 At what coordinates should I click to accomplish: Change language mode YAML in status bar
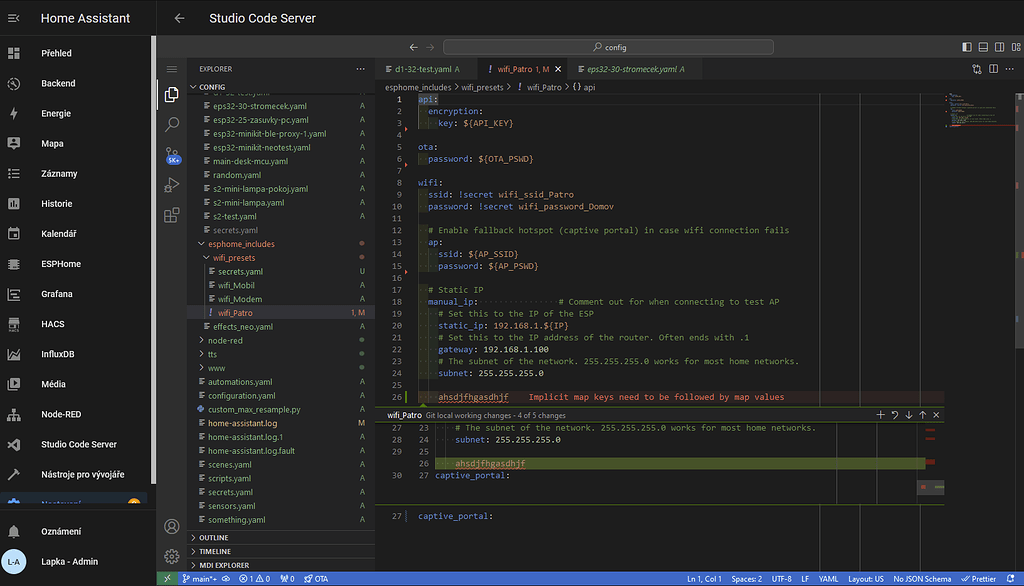(x=828, y=579)
